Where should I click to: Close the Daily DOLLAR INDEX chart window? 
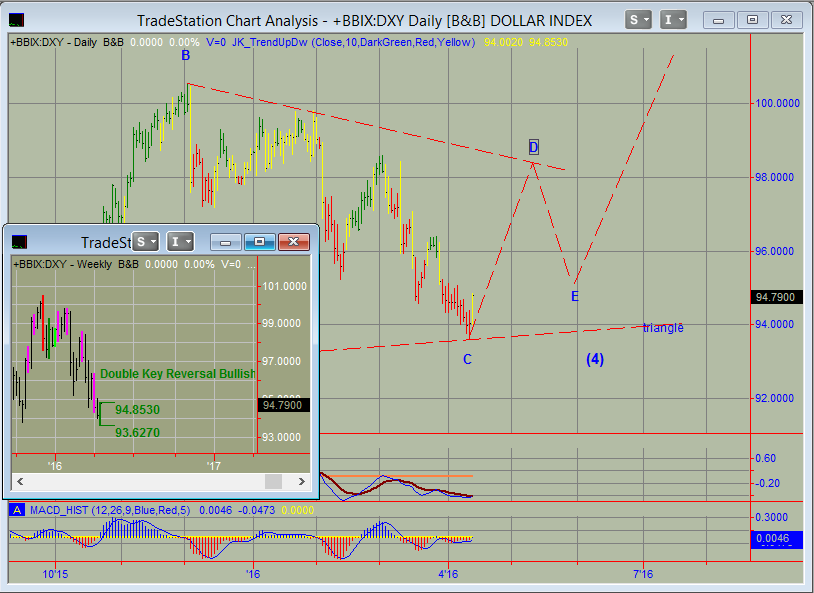(786, 20)
